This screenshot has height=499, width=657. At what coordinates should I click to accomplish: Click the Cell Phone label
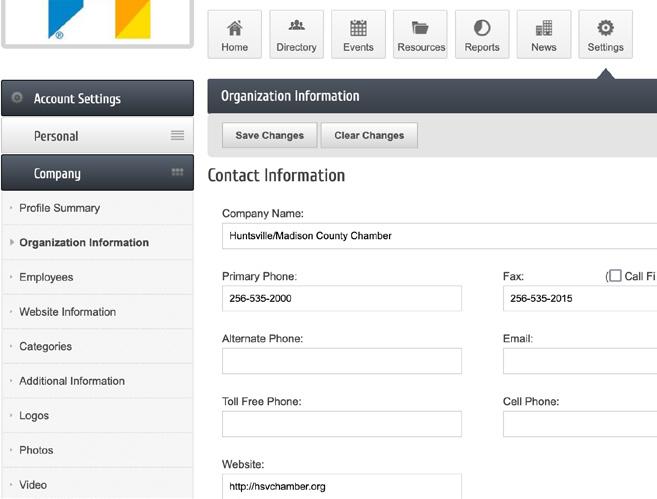tap(531, 401)
